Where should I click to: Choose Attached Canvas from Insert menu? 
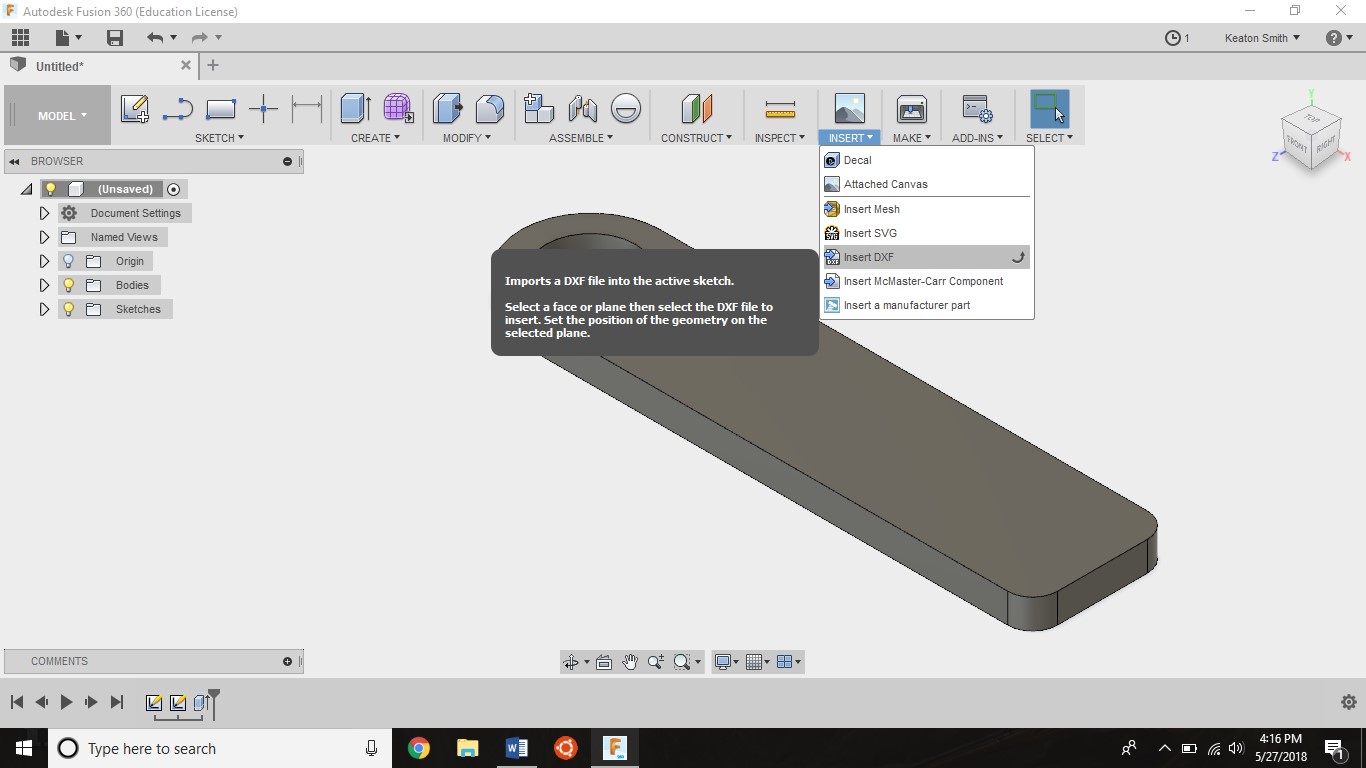tap(926, 184)
